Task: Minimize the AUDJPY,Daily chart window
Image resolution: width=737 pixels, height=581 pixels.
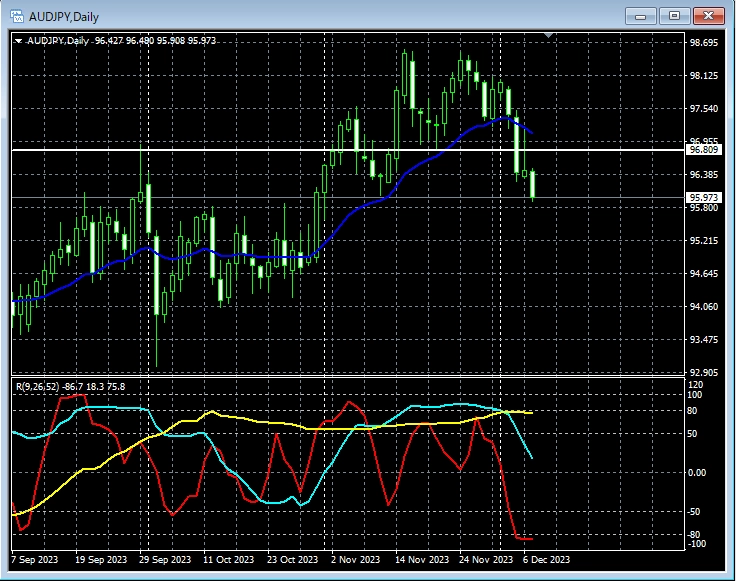Action: 641,16
